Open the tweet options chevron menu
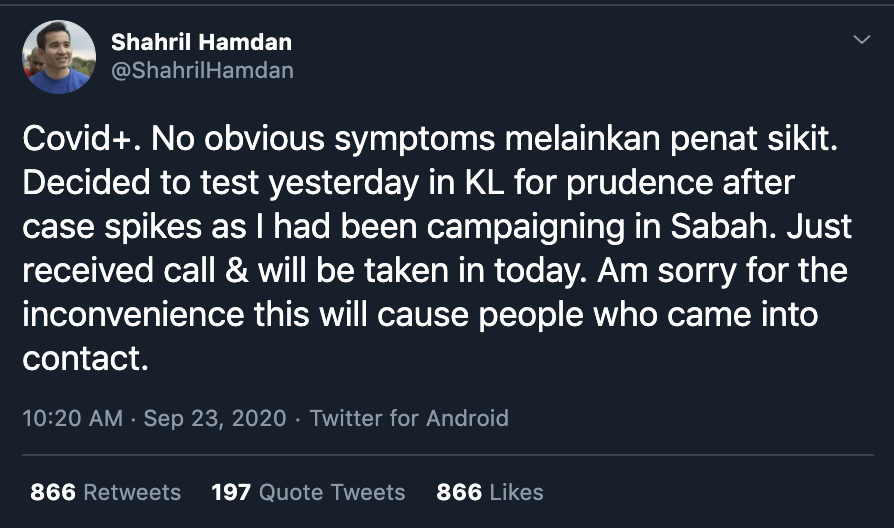Screen dimensions: 894x528 [860, 40]
